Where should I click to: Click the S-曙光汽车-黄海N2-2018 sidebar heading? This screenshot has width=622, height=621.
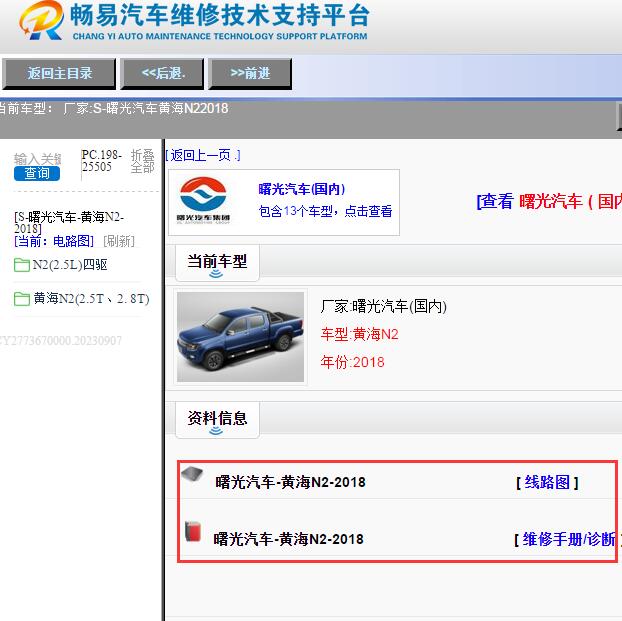(x=69, y=223)
